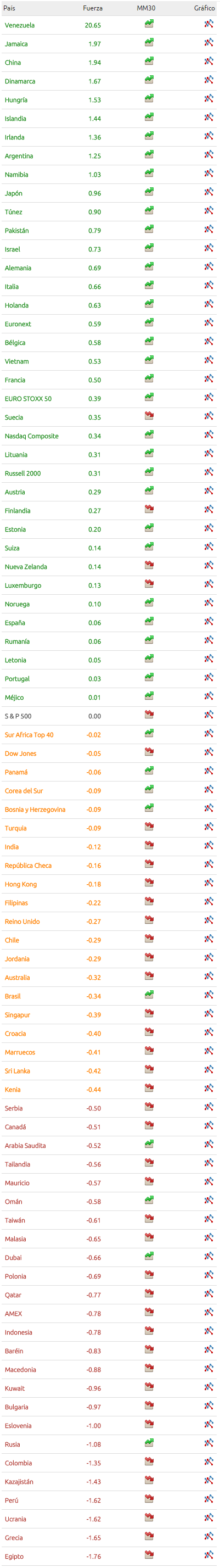The width and height of the screenshot is (220, 1568).
Task: Open the chart icon for Canadá
Action: tap(208, 1125)
